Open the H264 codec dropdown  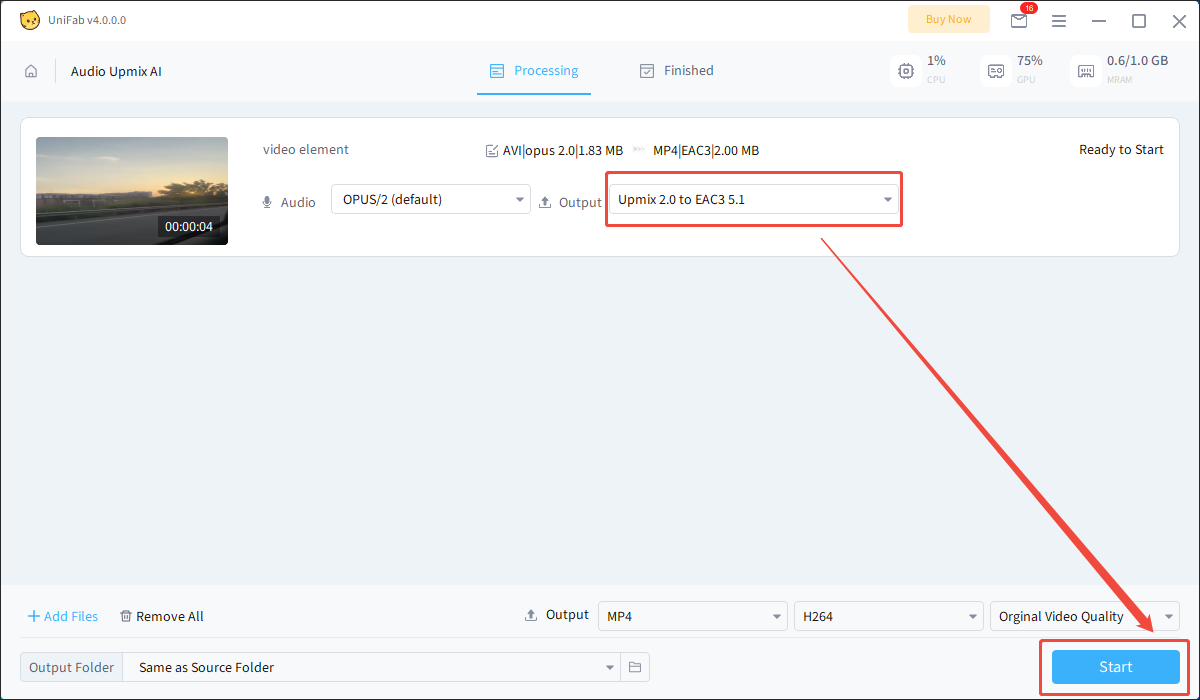pos(888,616)
